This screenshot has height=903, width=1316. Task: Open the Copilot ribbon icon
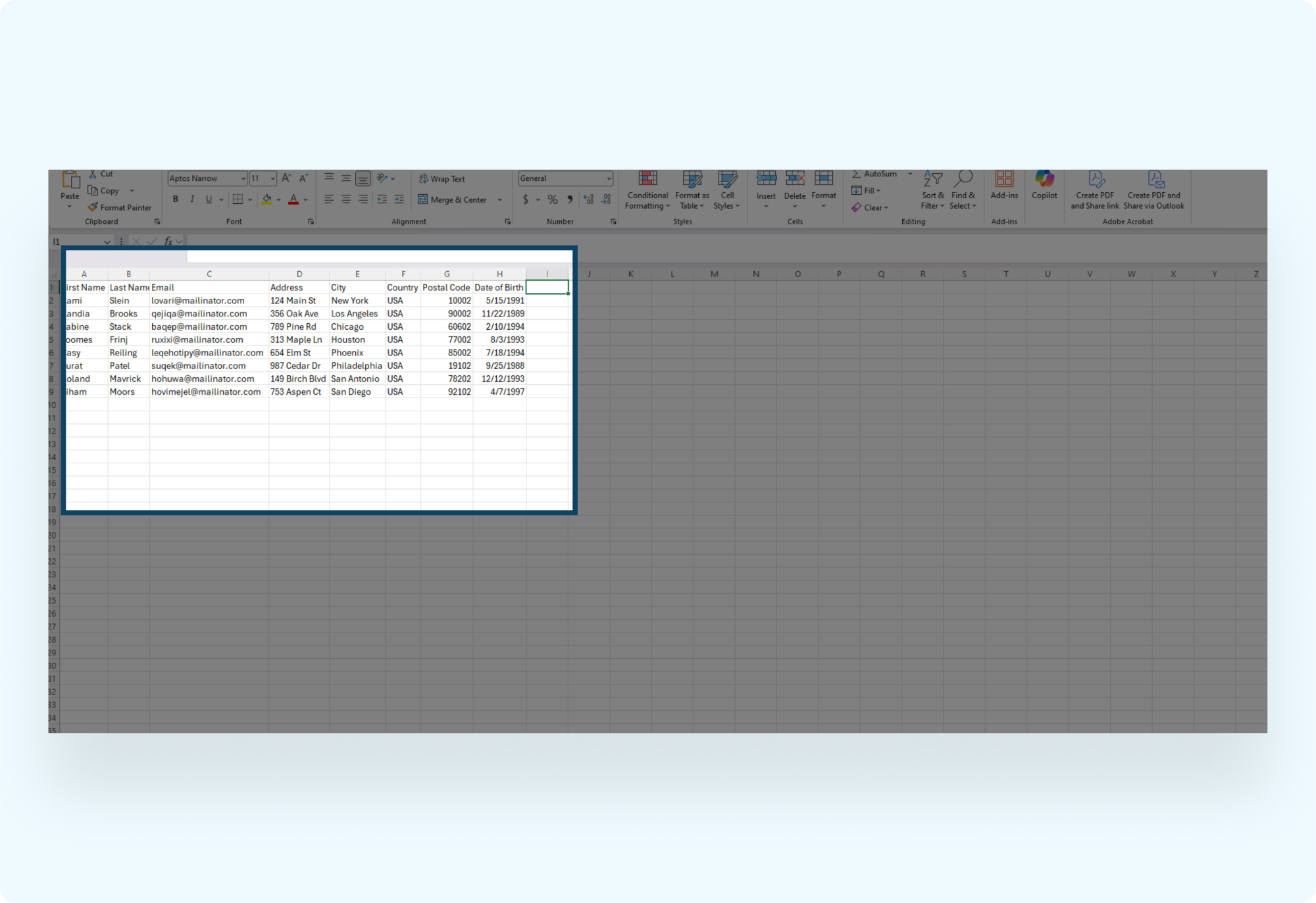pyautogui.click(x=1044, y=179)
